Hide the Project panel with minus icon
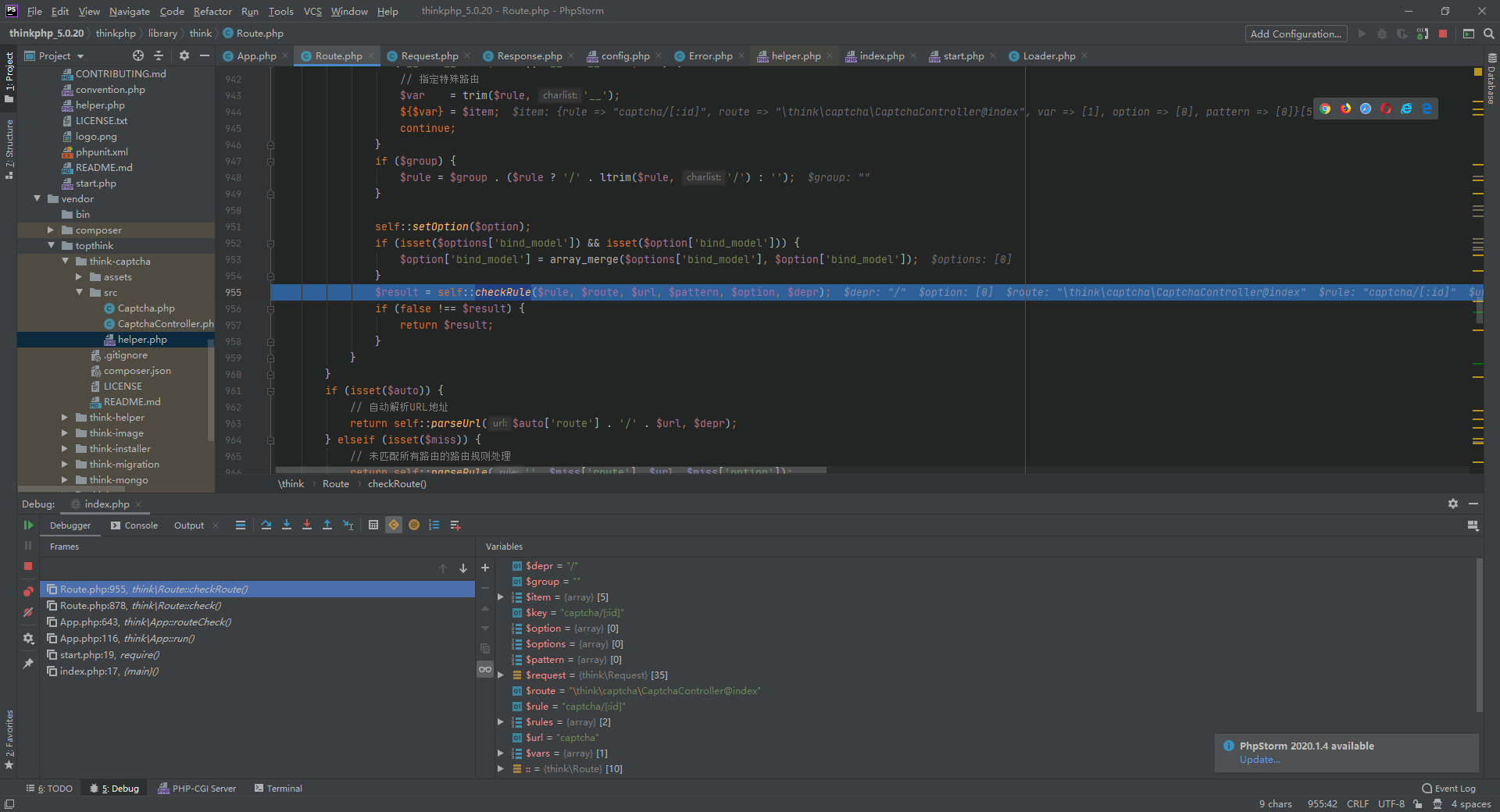The height and width of the screenshot is (812, 1500). point(205,55)
